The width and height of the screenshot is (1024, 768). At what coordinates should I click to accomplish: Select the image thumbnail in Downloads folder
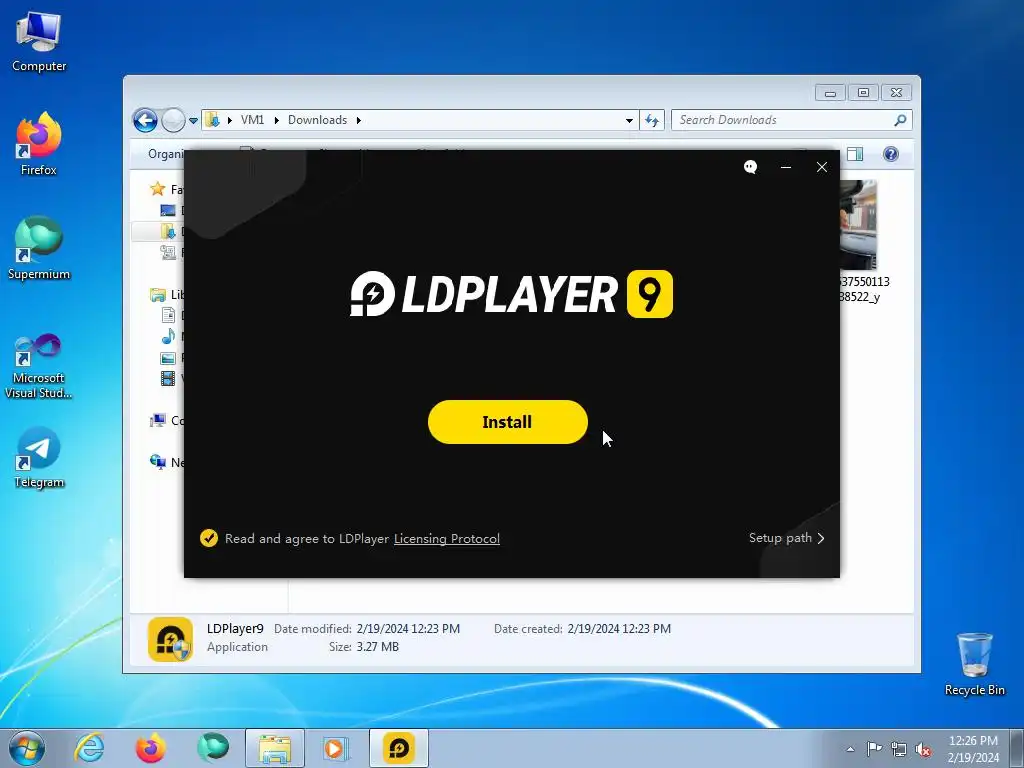(858, 225)
